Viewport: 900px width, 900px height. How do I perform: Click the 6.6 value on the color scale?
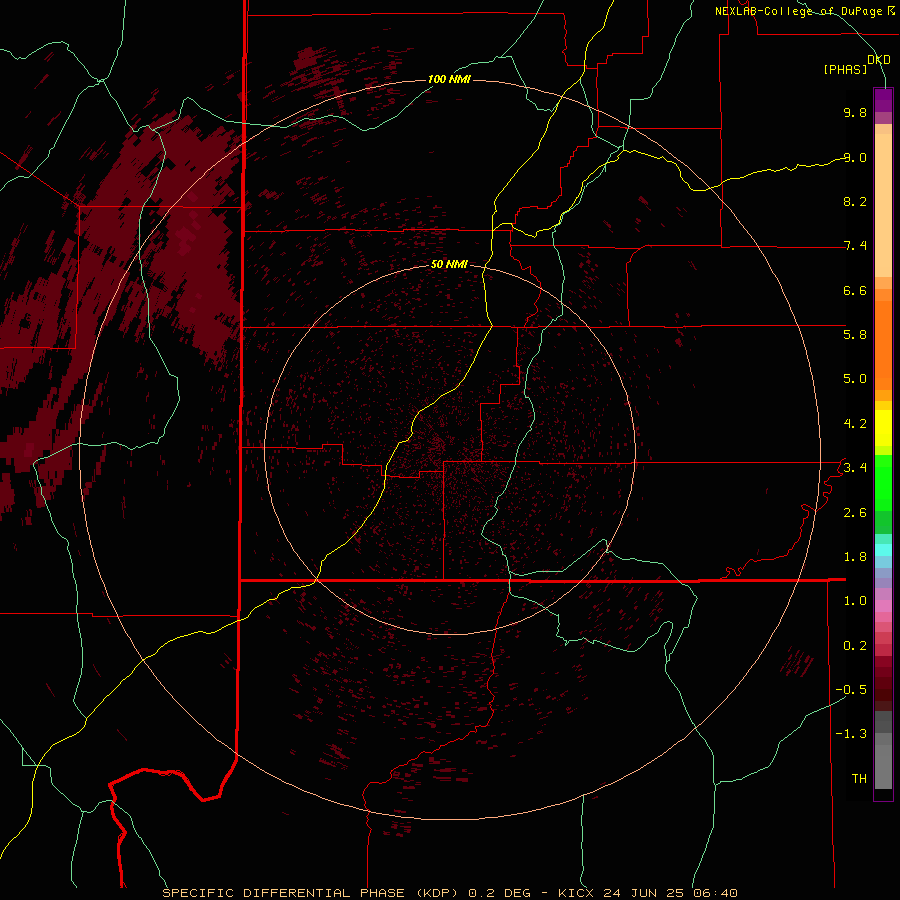pos(855,290)
